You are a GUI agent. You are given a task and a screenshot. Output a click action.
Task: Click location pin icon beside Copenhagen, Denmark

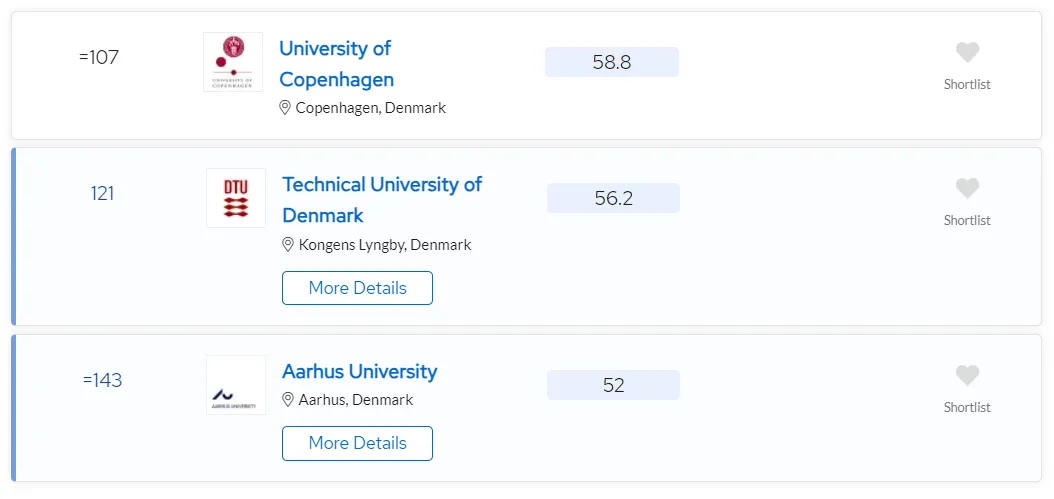click(285, 108)
